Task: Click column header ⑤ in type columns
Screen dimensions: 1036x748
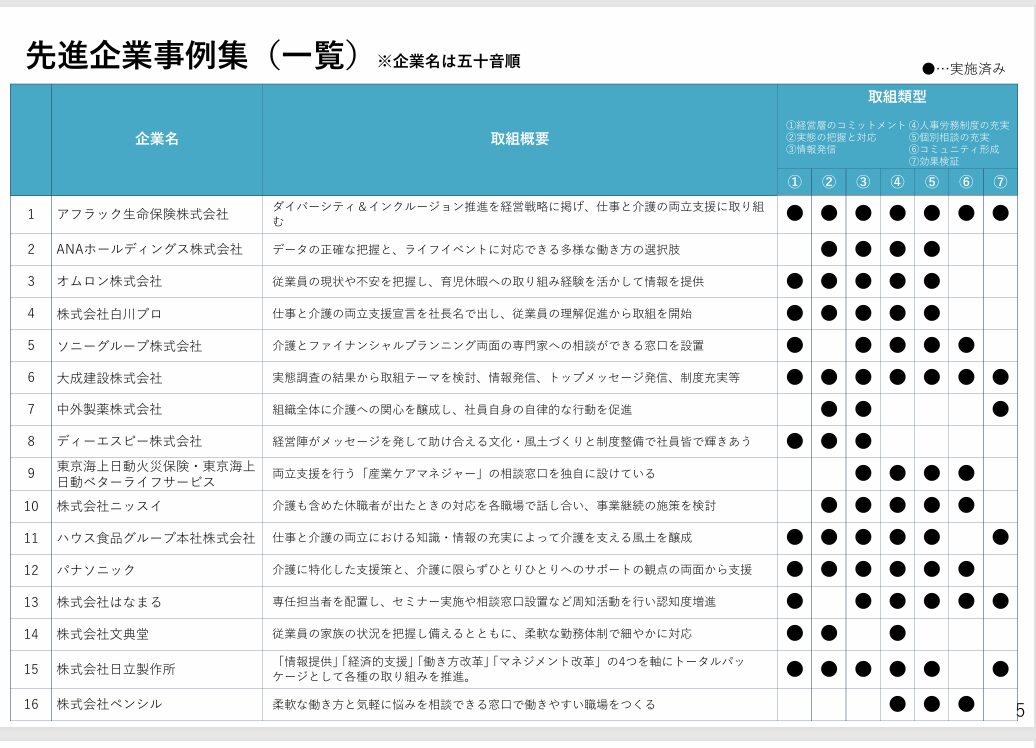Action: point(932,182)
